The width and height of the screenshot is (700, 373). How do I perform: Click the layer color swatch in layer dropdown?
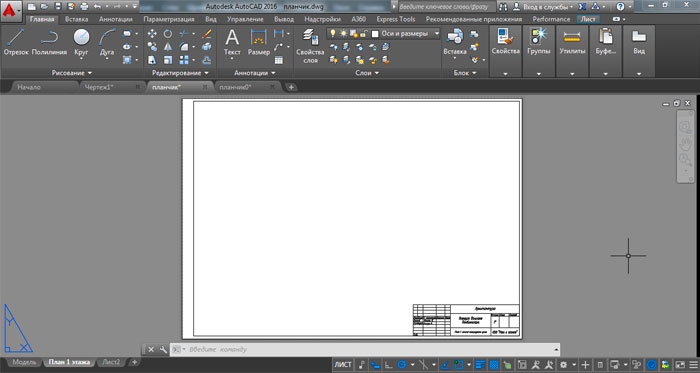pos(375,34)
